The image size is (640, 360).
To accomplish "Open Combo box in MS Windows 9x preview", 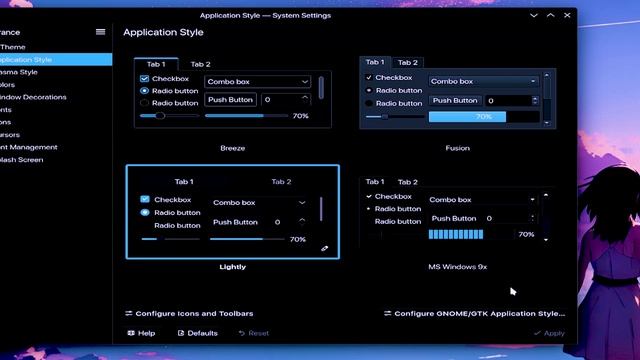I will 482,200.
